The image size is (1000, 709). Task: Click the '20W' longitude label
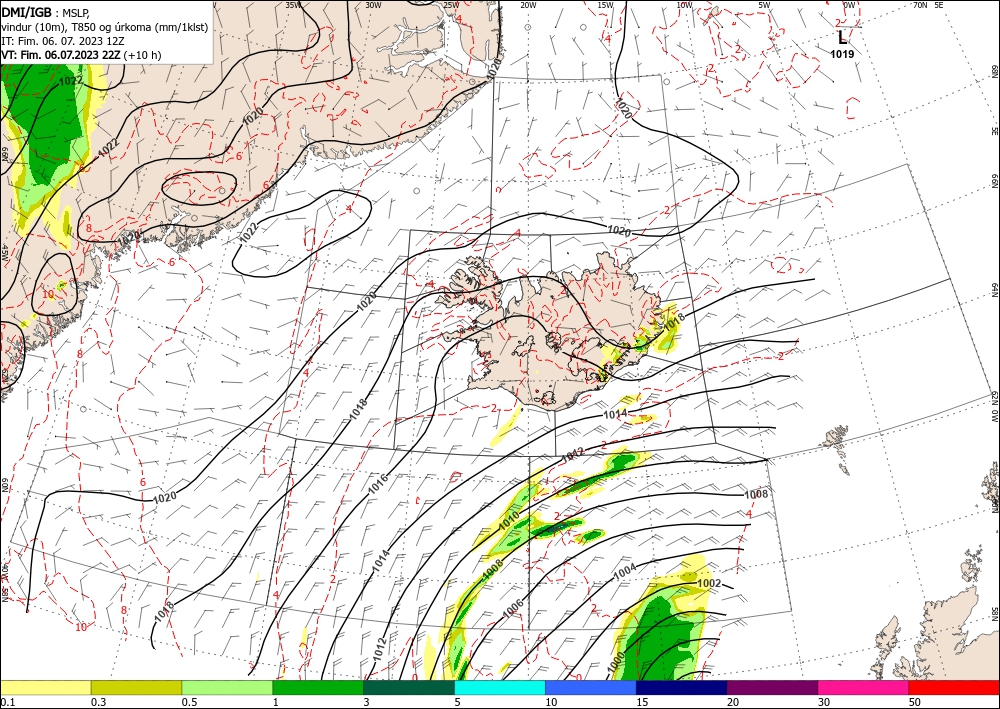pyautogui.click(x=528, y=5)
